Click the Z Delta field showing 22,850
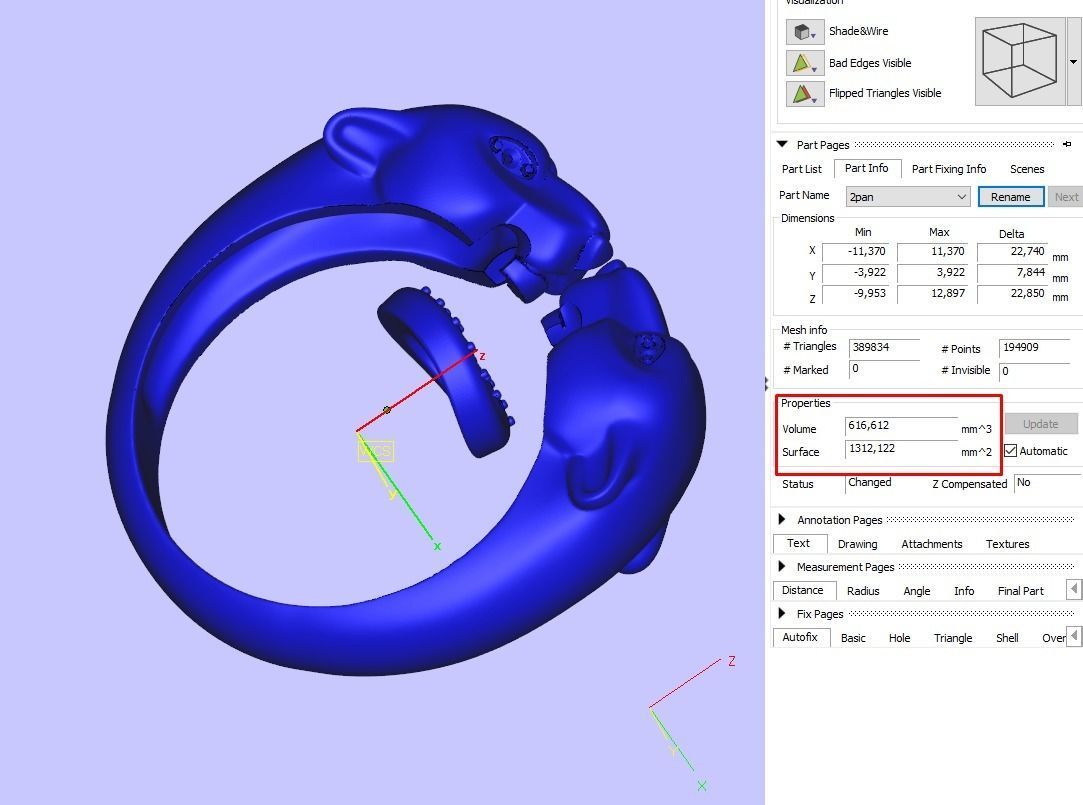Image resolution: width=1083 pixels, height=805 pixels. pyautogui.click(x=1012, y=293)
